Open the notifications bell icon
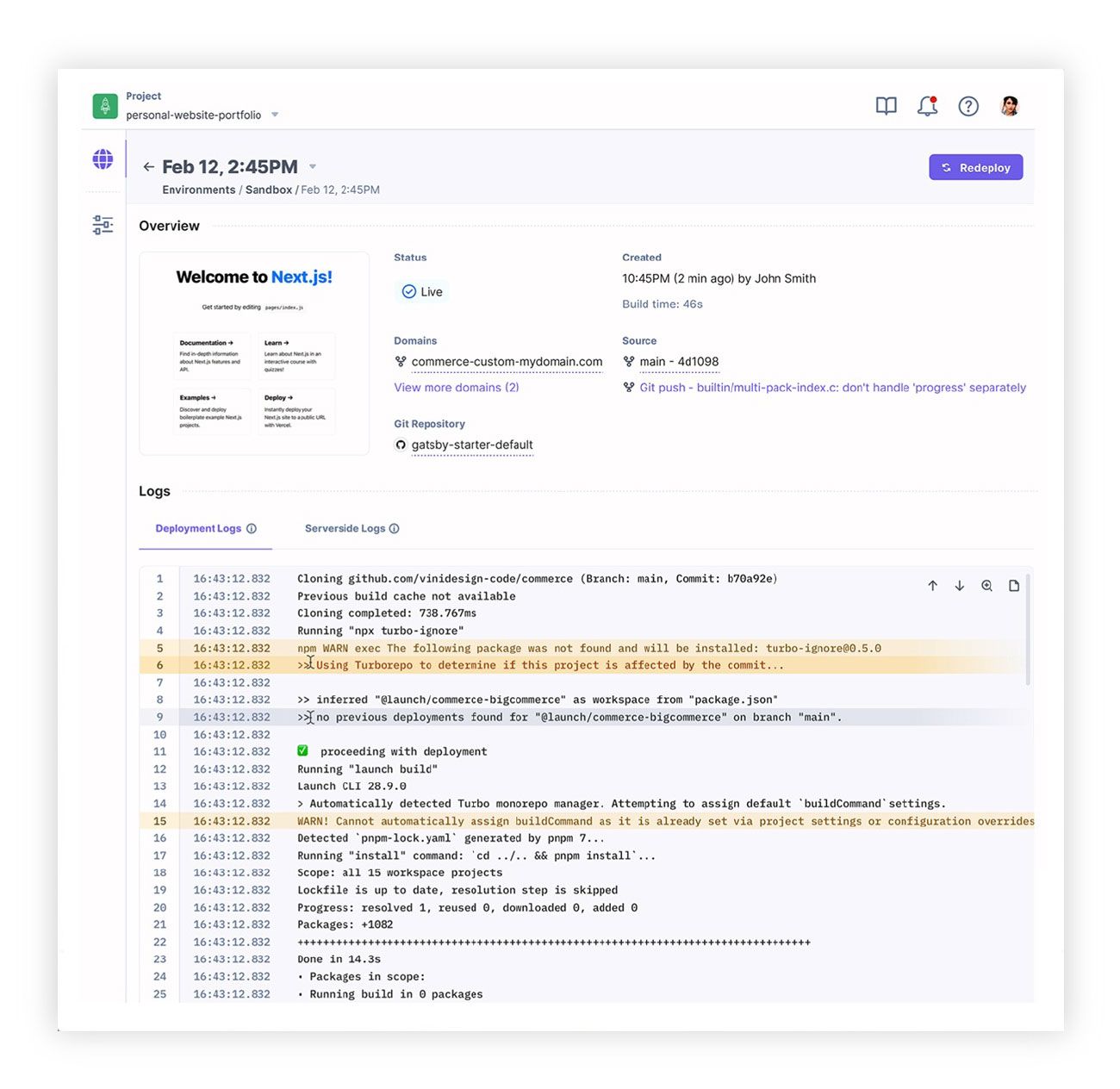The image size is (1120, 1089). tap(927, 106)
